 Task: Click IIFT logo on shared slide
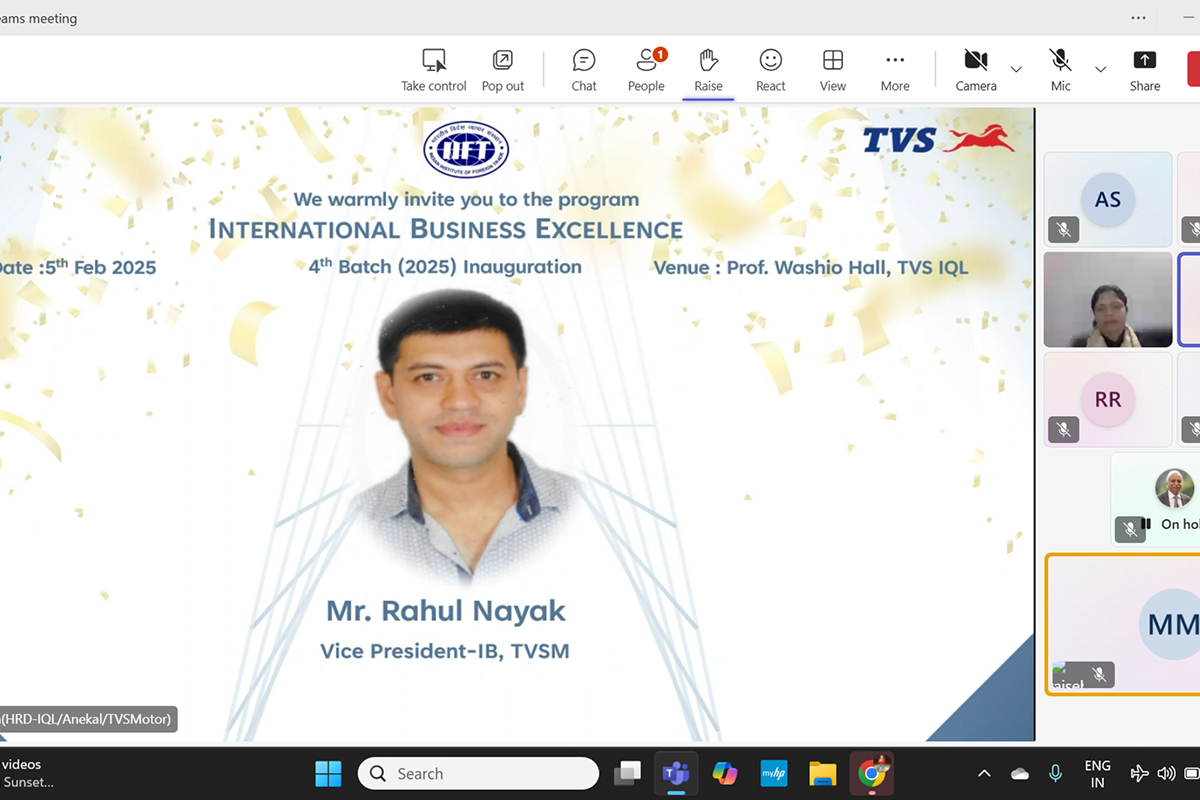tap(466, 149)
